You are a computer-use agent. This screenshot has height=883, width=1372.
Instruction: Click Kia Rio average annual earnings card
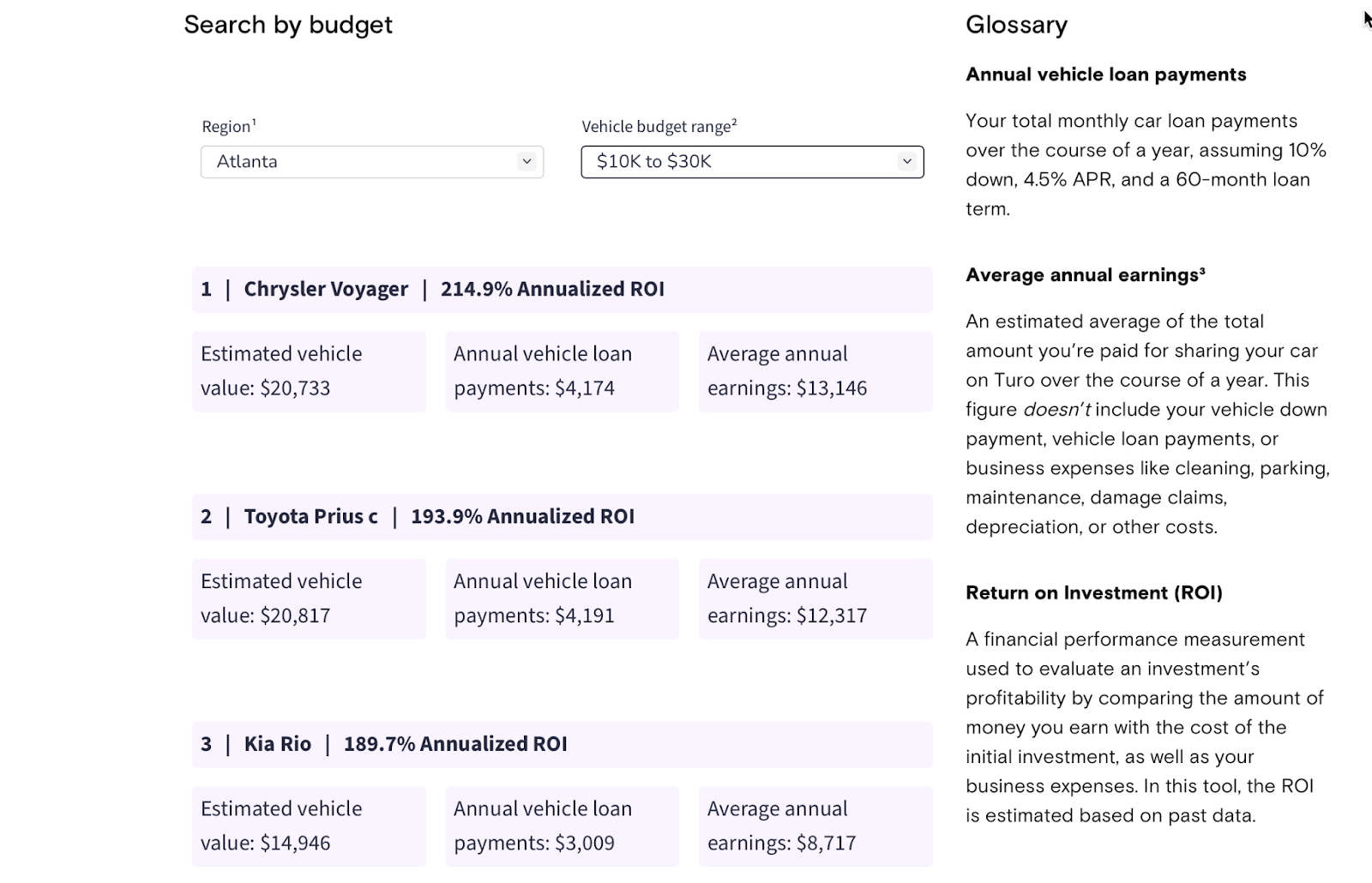[815, 826]
